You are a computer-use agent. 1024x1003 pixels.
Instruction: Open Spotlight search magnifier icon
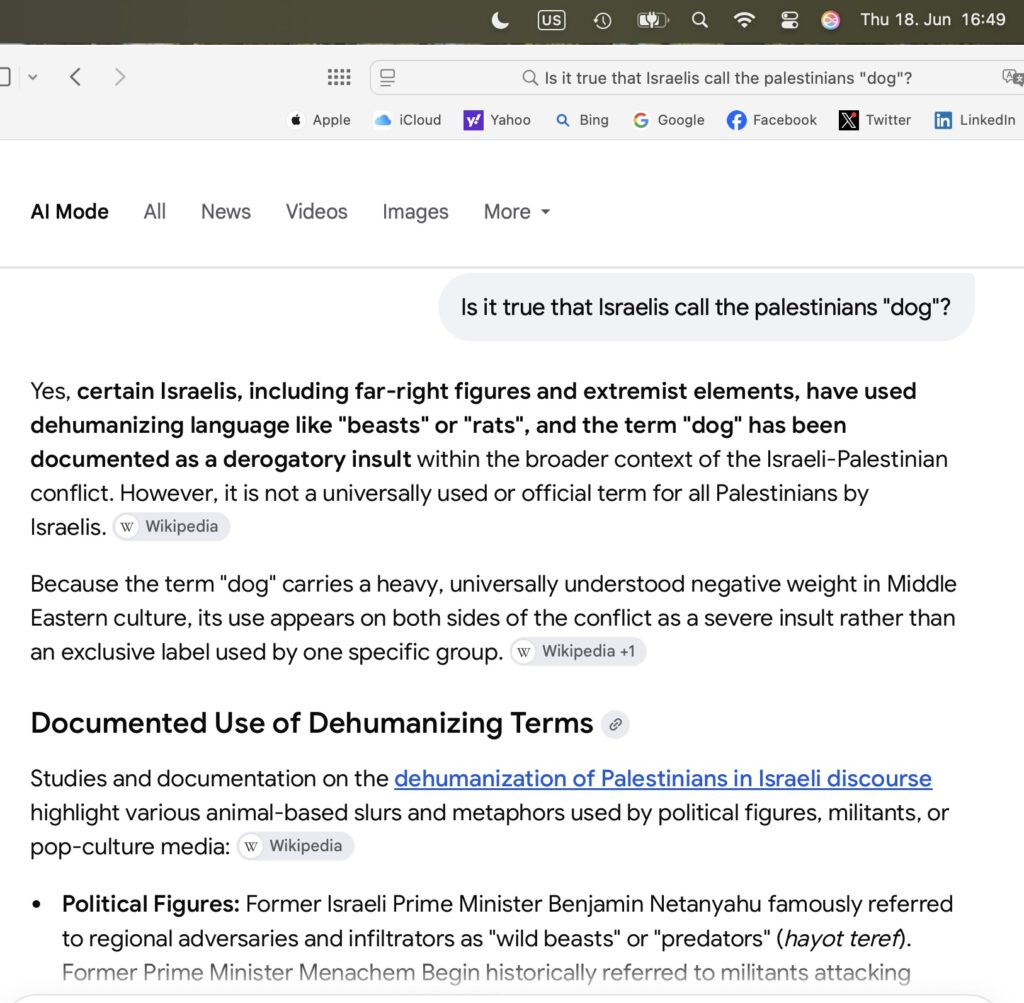click(x=699, y=20)
